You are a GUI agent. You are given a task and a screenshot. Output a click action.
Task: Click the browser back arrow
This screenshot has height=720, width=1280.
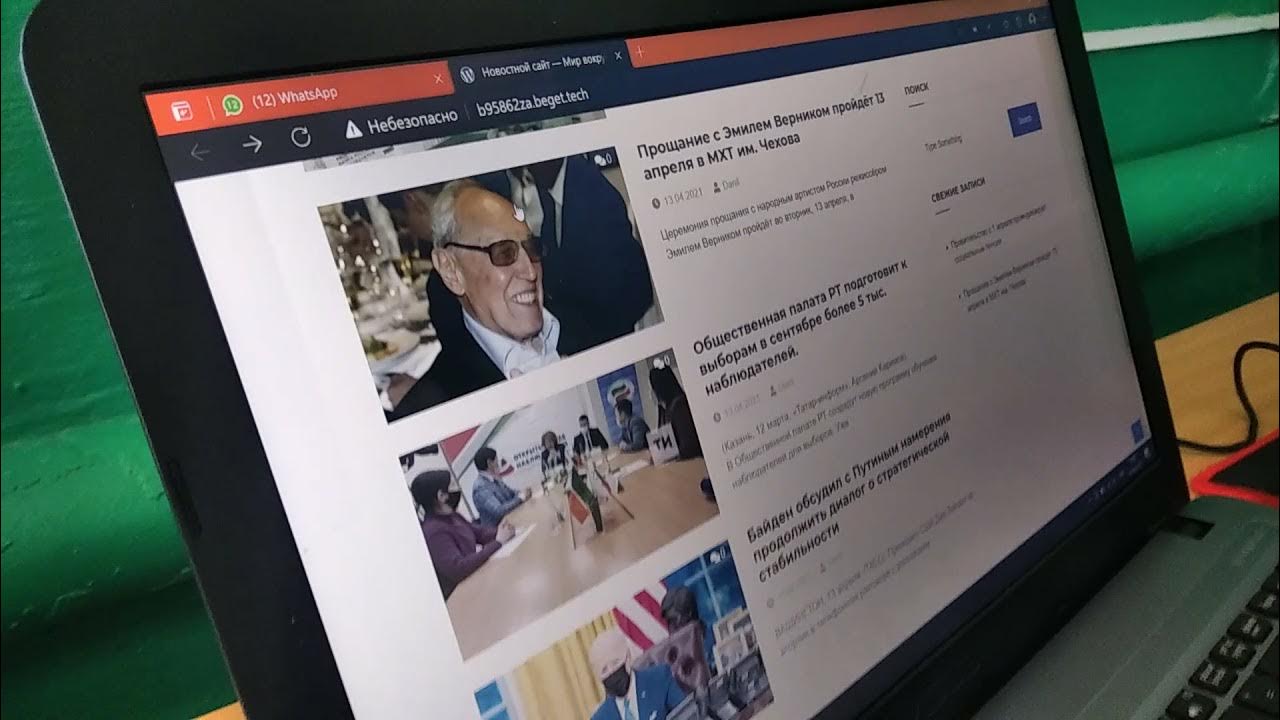point(199,152)
